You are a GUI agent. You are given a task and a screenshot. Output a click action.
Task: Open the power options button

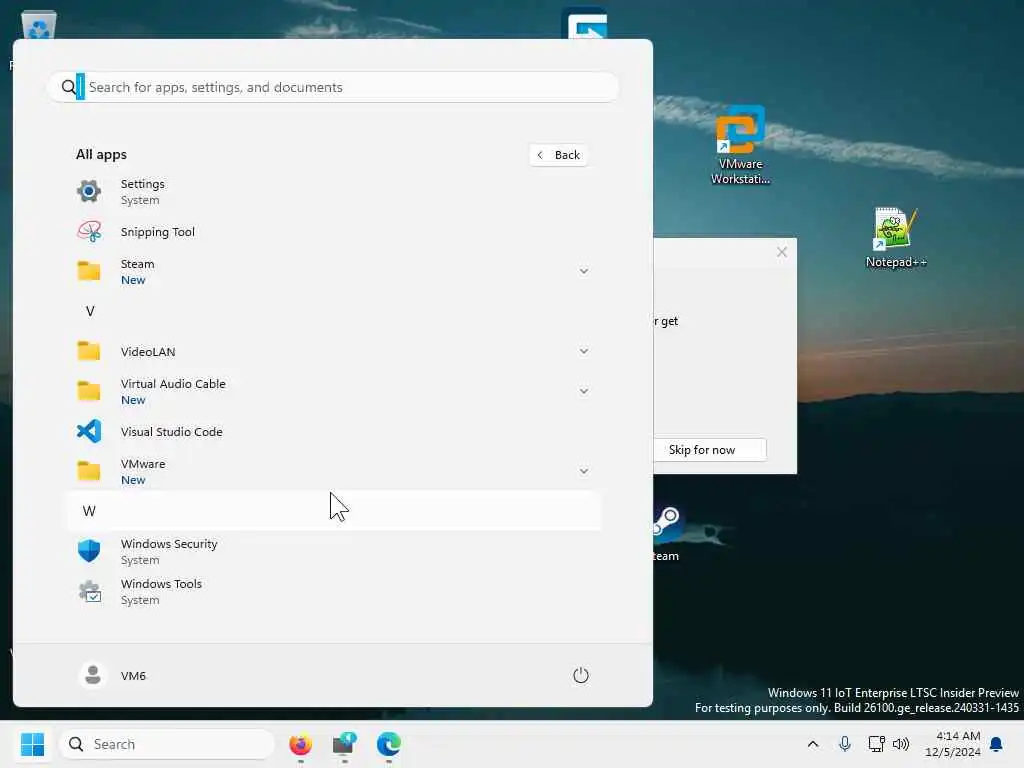click(x=581, y=675)
